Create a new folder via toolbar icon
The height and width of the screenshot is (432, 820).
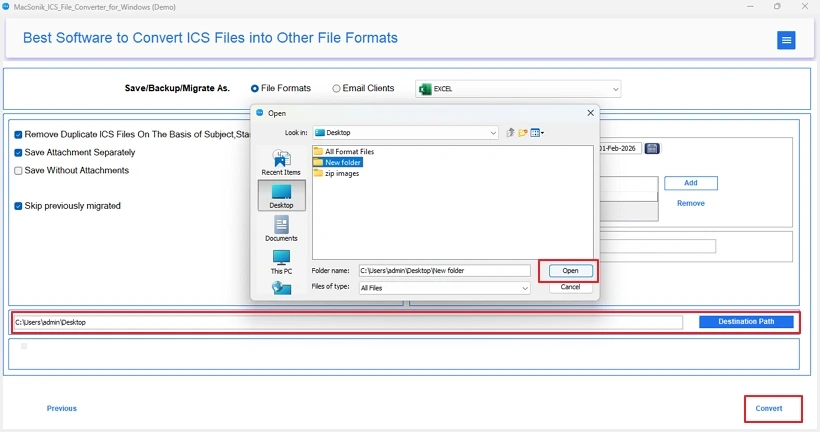[x=522, y=133]
